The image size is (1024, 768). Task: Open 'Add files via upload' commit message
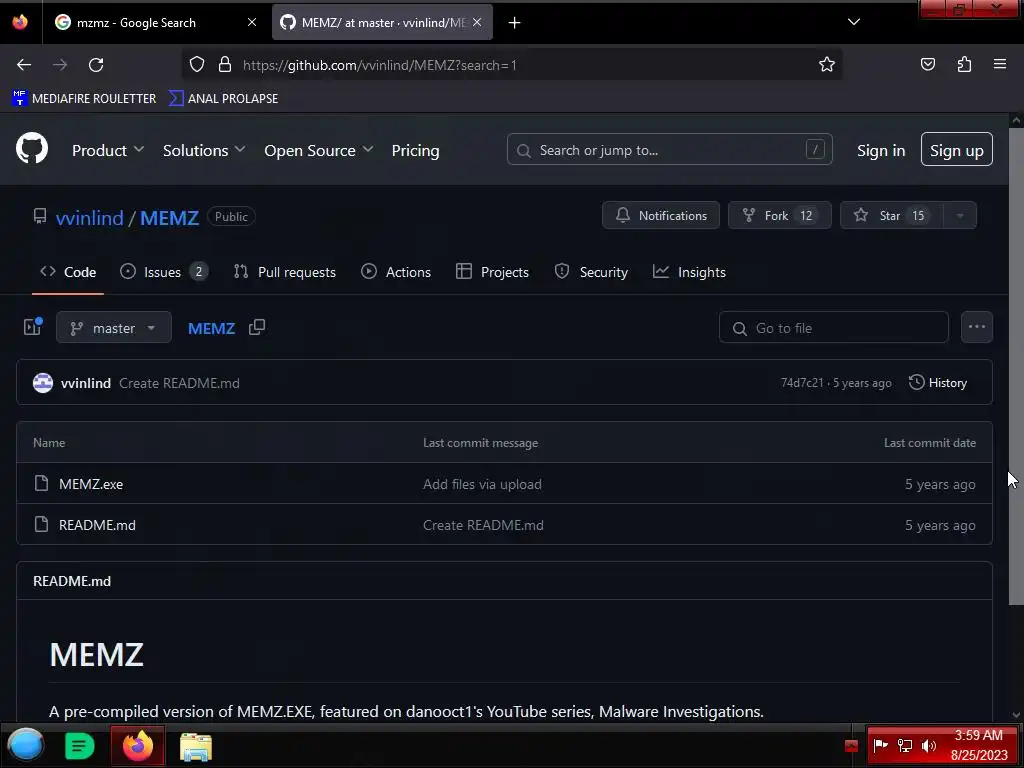click(482, 484)
